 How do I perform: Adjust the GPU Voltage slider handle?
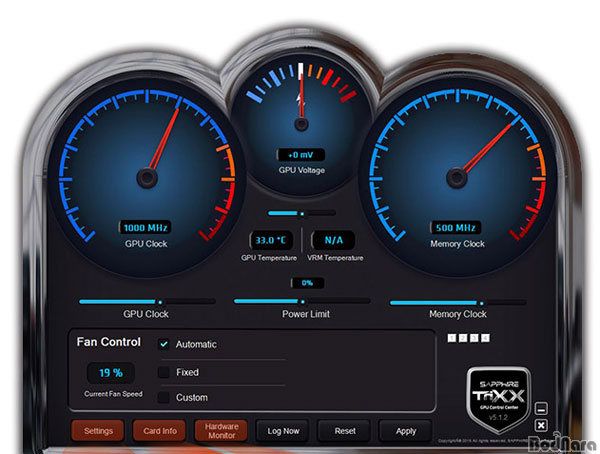click(x=302, y=213)
